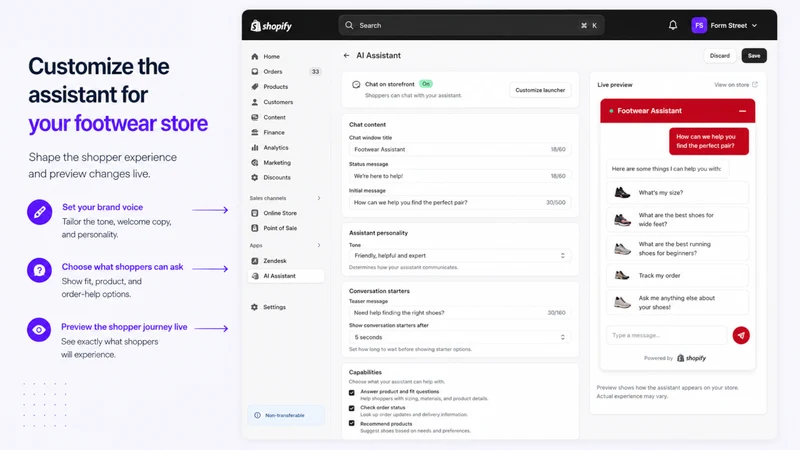
Task: Click the external link icon by View on store
Action: pyautogui.click(x=755, y=85)
